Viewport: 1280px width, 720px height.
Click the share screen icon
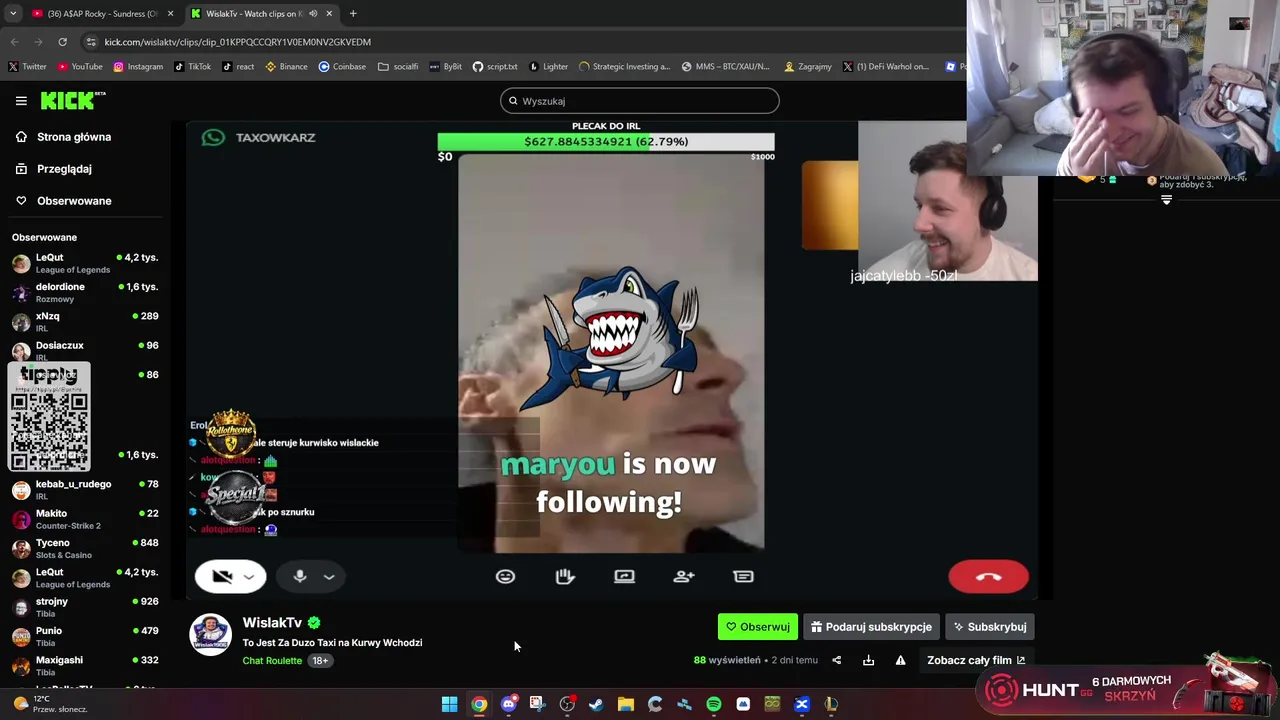point(624,576)
